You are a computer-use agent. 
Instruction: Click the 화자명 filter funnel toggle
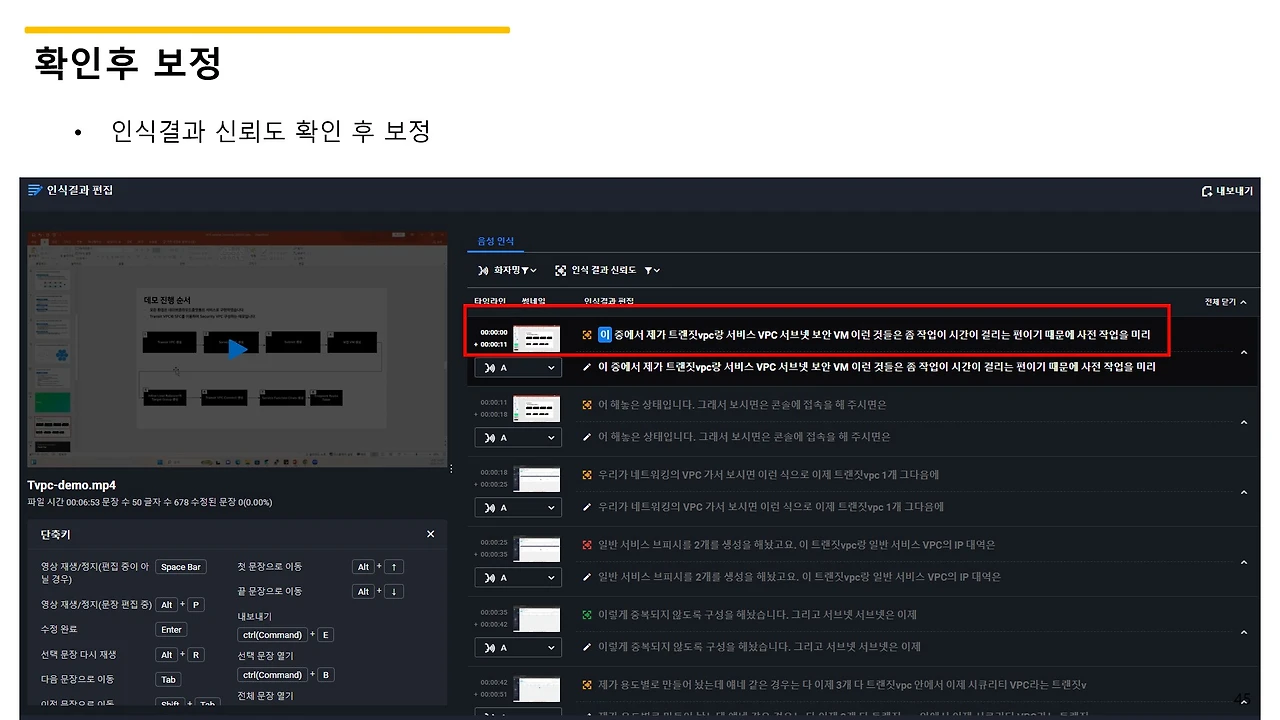(527, 270)
